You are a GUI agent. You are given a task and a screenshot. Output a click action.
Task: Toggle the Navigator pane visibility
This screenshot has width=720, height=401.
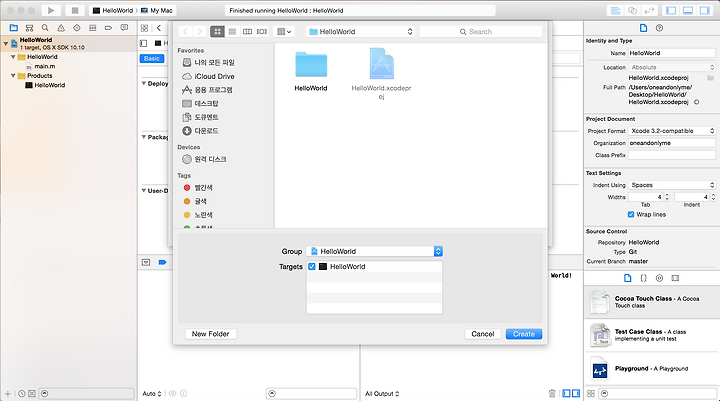pyautogui.click(x=671, y=11)
